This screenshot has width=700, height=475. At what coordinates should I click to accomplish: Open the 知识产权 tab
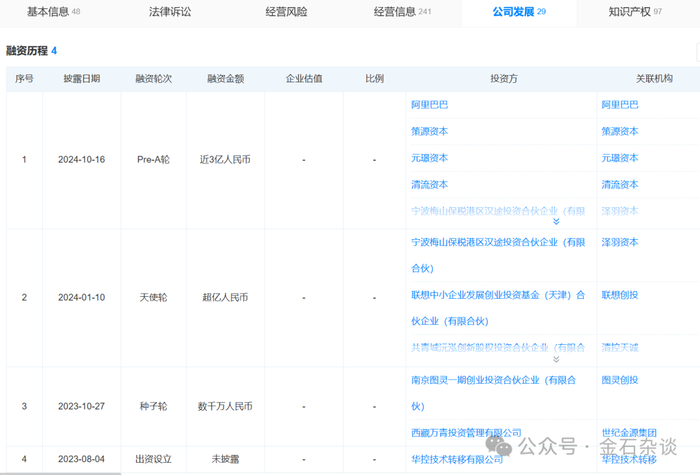click(x=635, y=12)
